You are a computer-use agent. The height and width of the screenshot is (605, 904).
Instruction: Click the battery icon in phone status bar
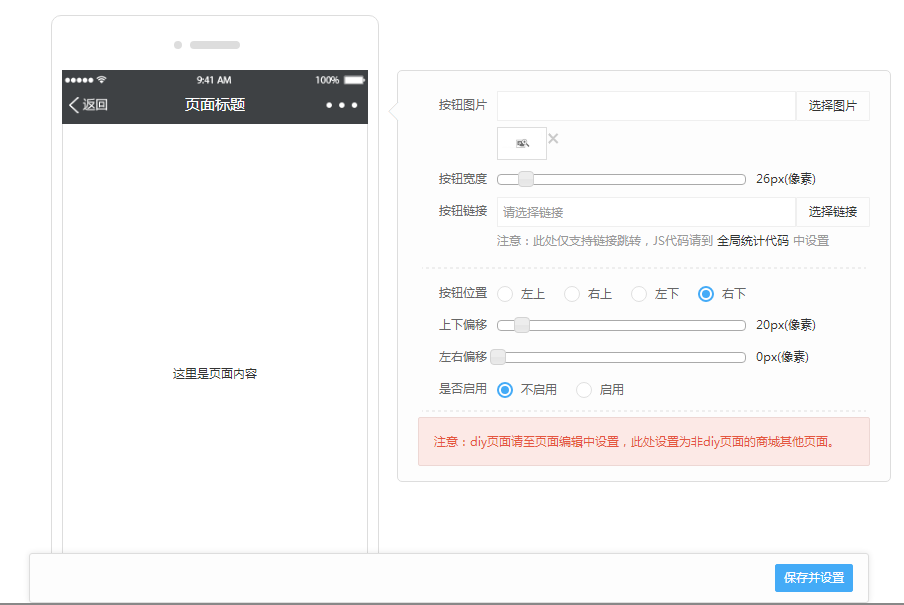click(x=355, y=80)
